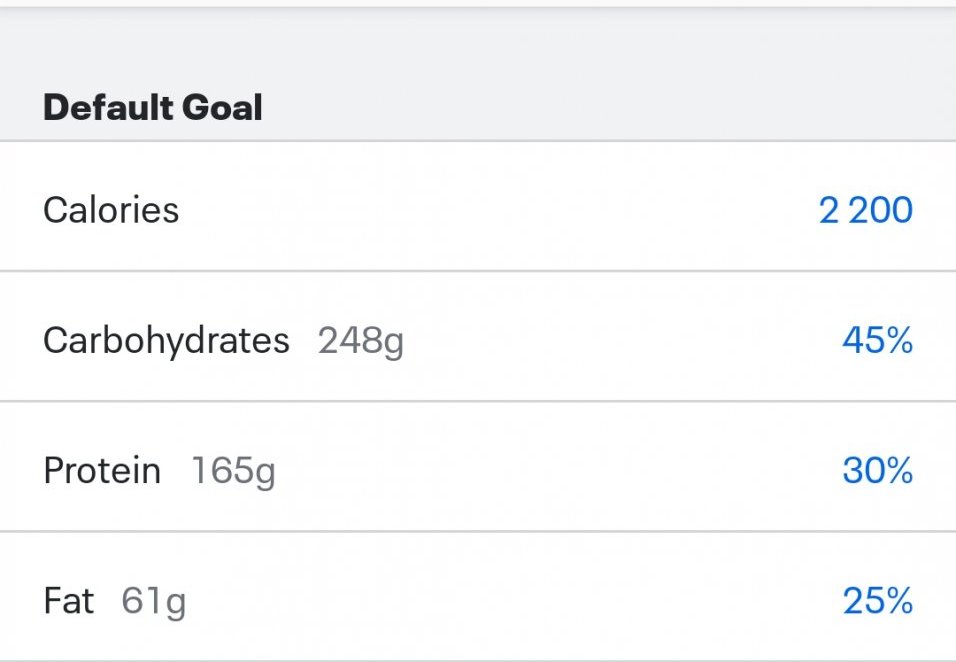Click the 165g protein gram amount
The height and width of the screenshot is (662, 956).
tap(233, 471)
